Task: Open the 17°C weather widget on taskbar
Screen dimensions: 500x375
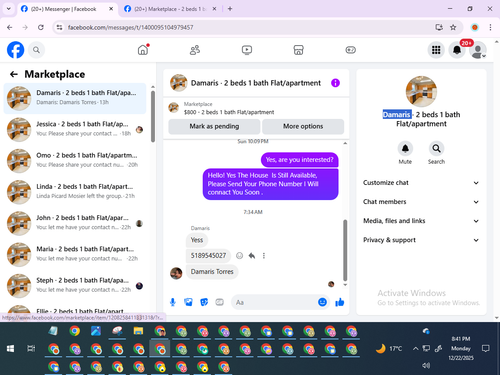Action: (x=389, y=349)
